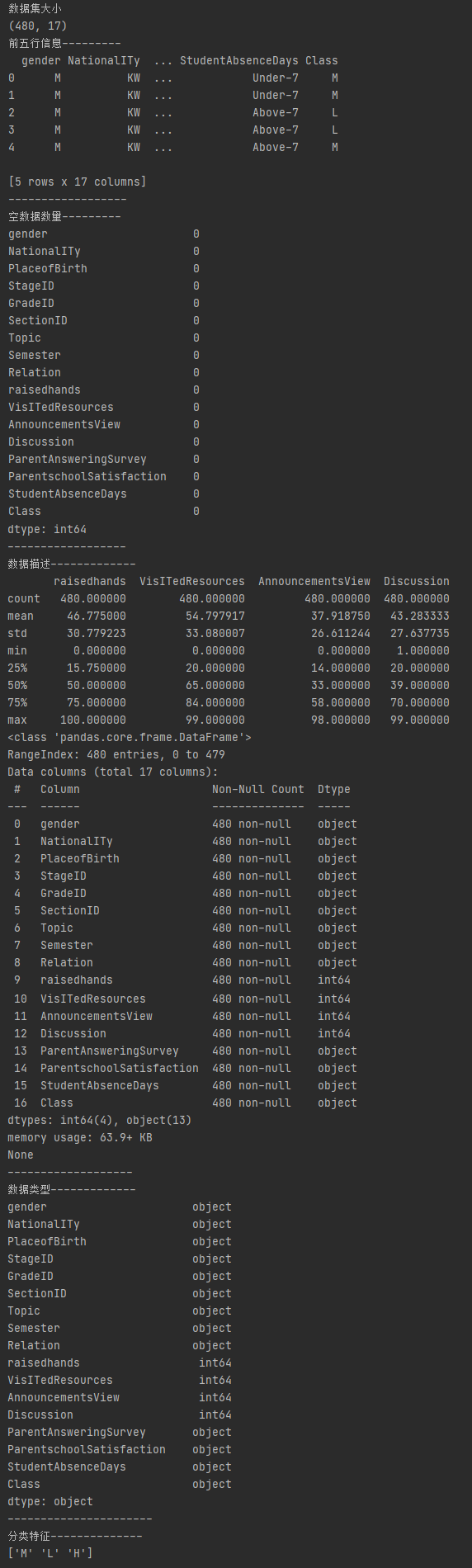472x1568 pixels.
Task: Click the 'dtype: int64' line
Action: 47,530
